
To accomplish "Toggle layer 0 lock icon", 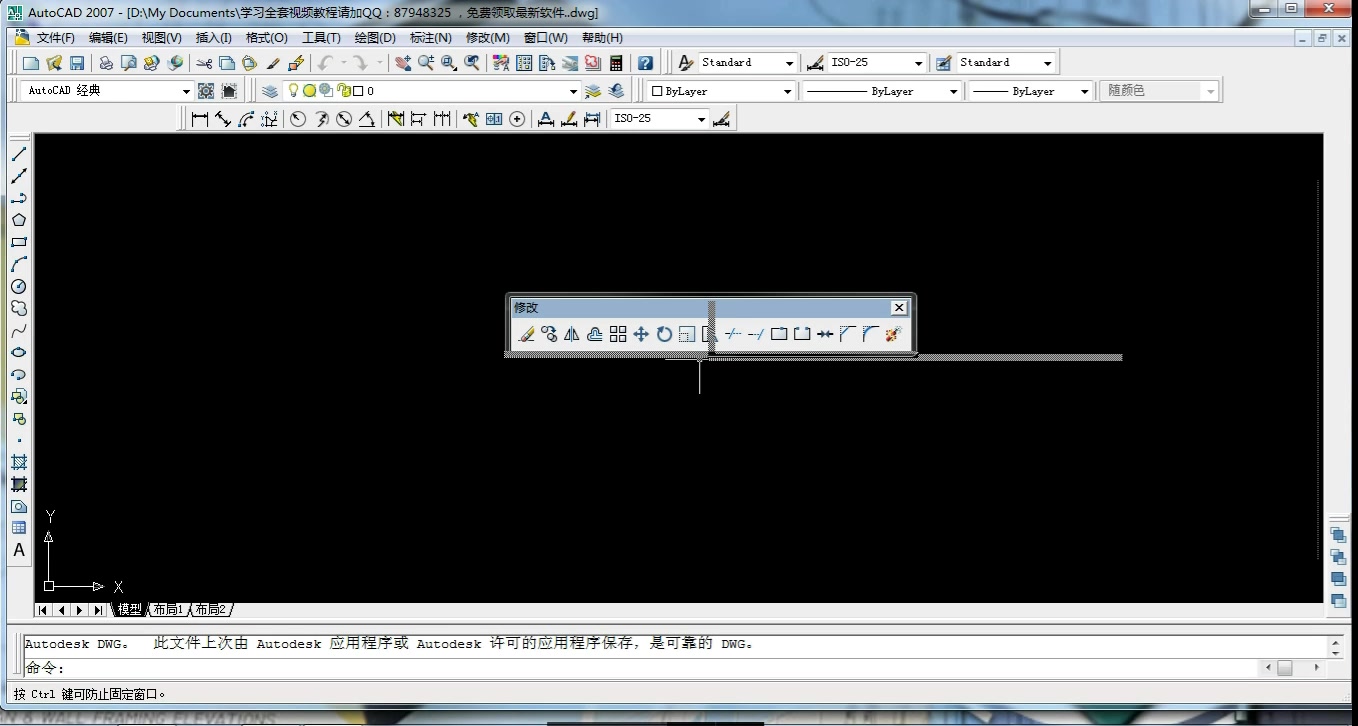I will tap(343, 91).
